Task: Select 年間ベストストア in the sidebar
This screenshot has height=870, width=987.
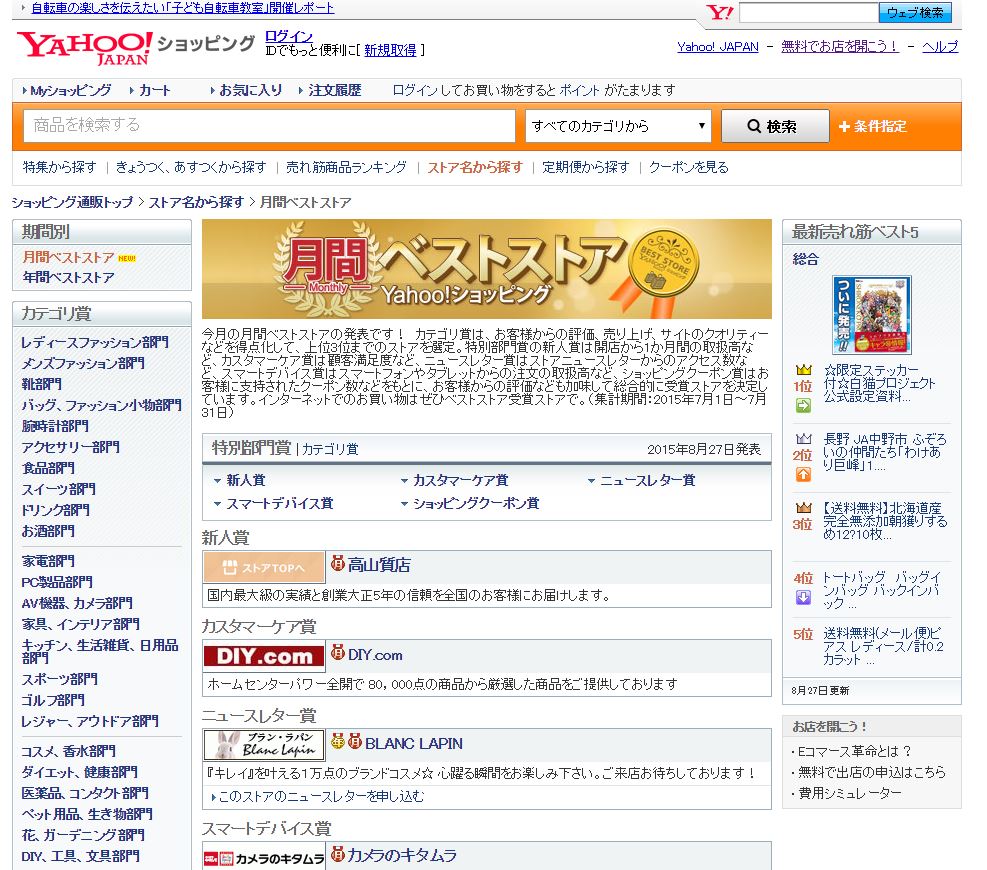Action: (69, 278)
